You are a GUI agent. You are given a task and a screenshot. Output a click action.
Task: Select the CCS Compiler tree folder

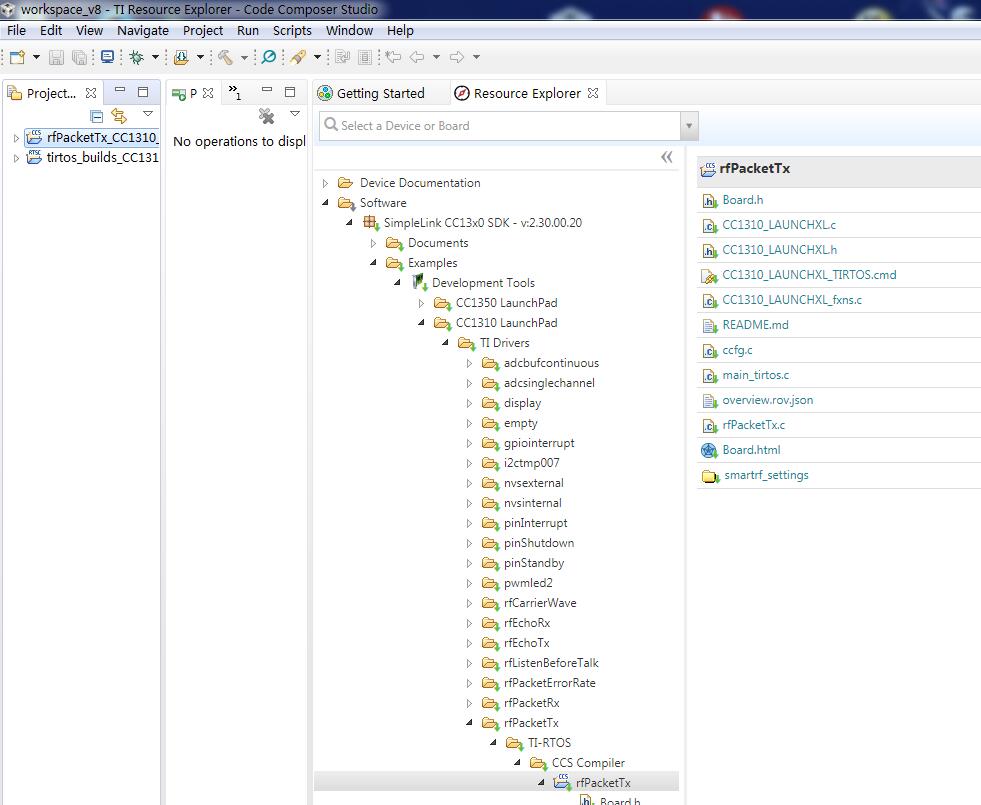[x=588, y=763]
